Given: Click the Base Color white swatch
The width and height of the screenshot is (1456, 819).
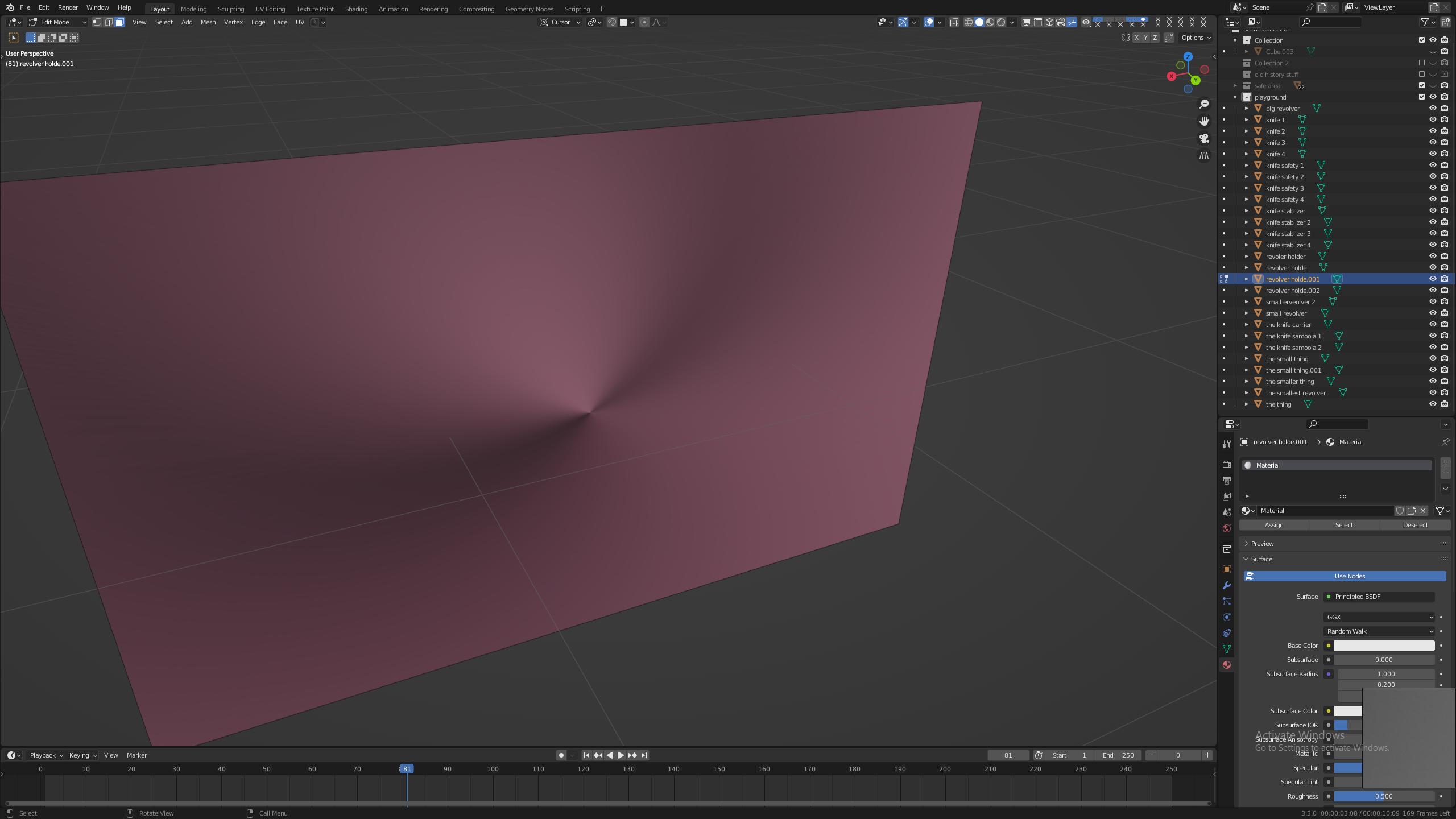Looking at the screenshot, I should point(1385,645).
